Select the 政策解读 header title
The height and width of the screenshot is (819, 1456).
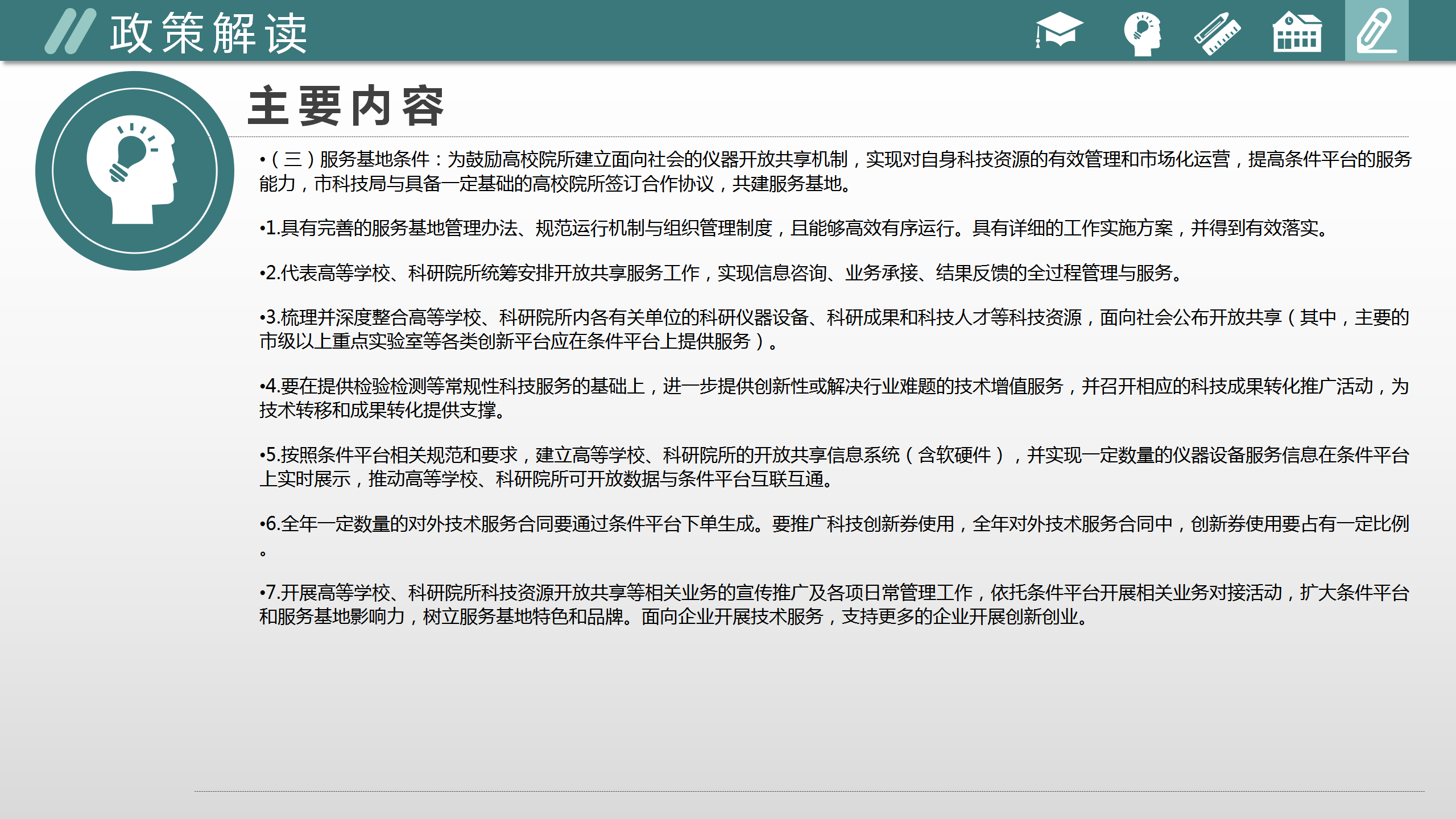(x=209, y=34)
